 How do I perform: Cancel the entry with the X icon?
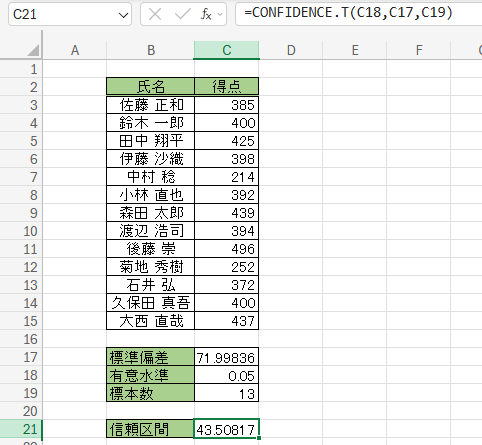click(x=155, y=14)
